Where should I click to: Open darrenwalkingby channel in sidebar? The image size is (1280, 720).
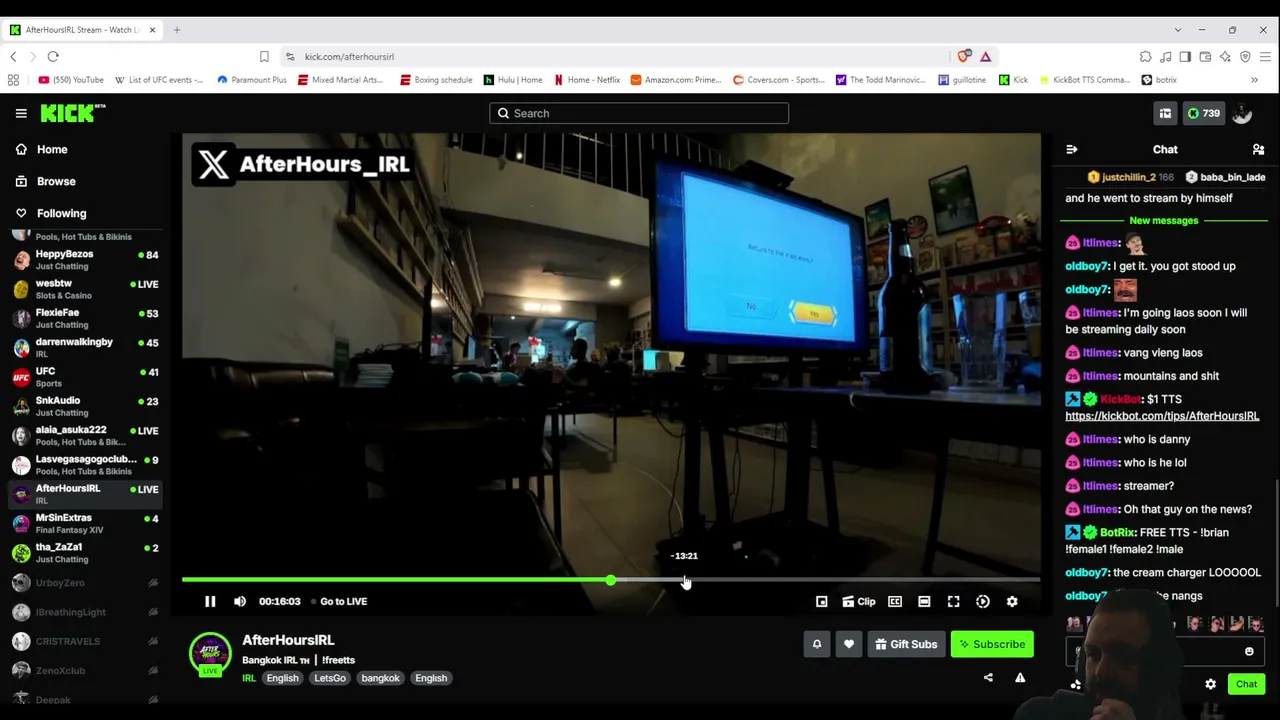pyautogui.click(x=84, y=347)
